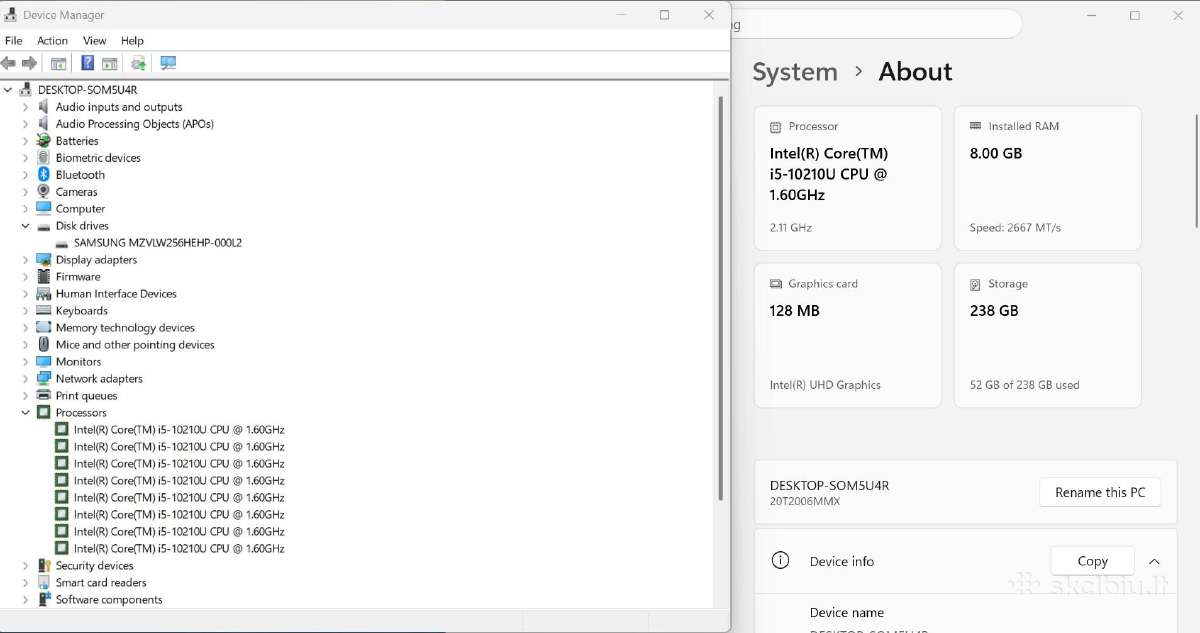The height and width of the screenshot is (633, 1200).
Task: Click the Rename this PC button
Action: 1100,492
